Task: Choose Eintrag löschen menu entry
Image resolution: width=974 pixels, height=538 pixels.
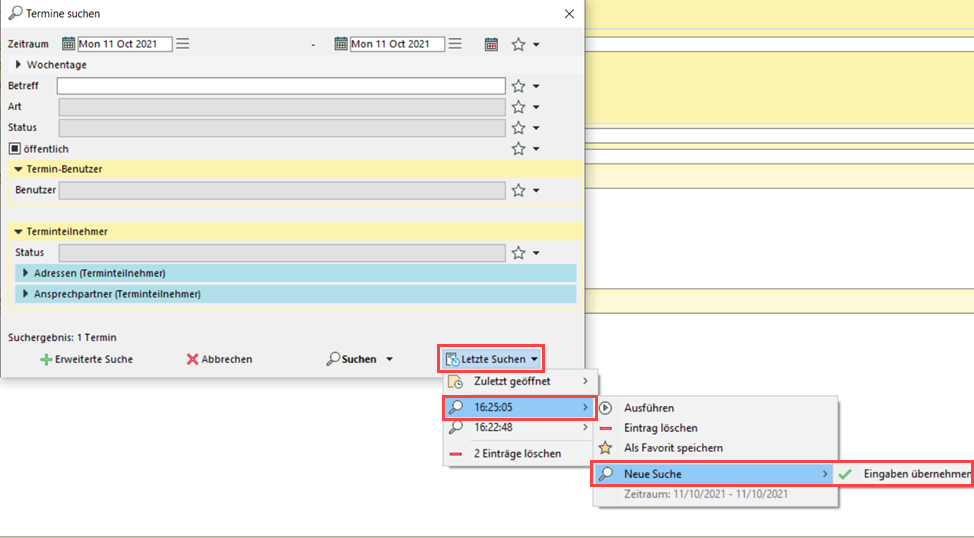Action: click(660, 428)
